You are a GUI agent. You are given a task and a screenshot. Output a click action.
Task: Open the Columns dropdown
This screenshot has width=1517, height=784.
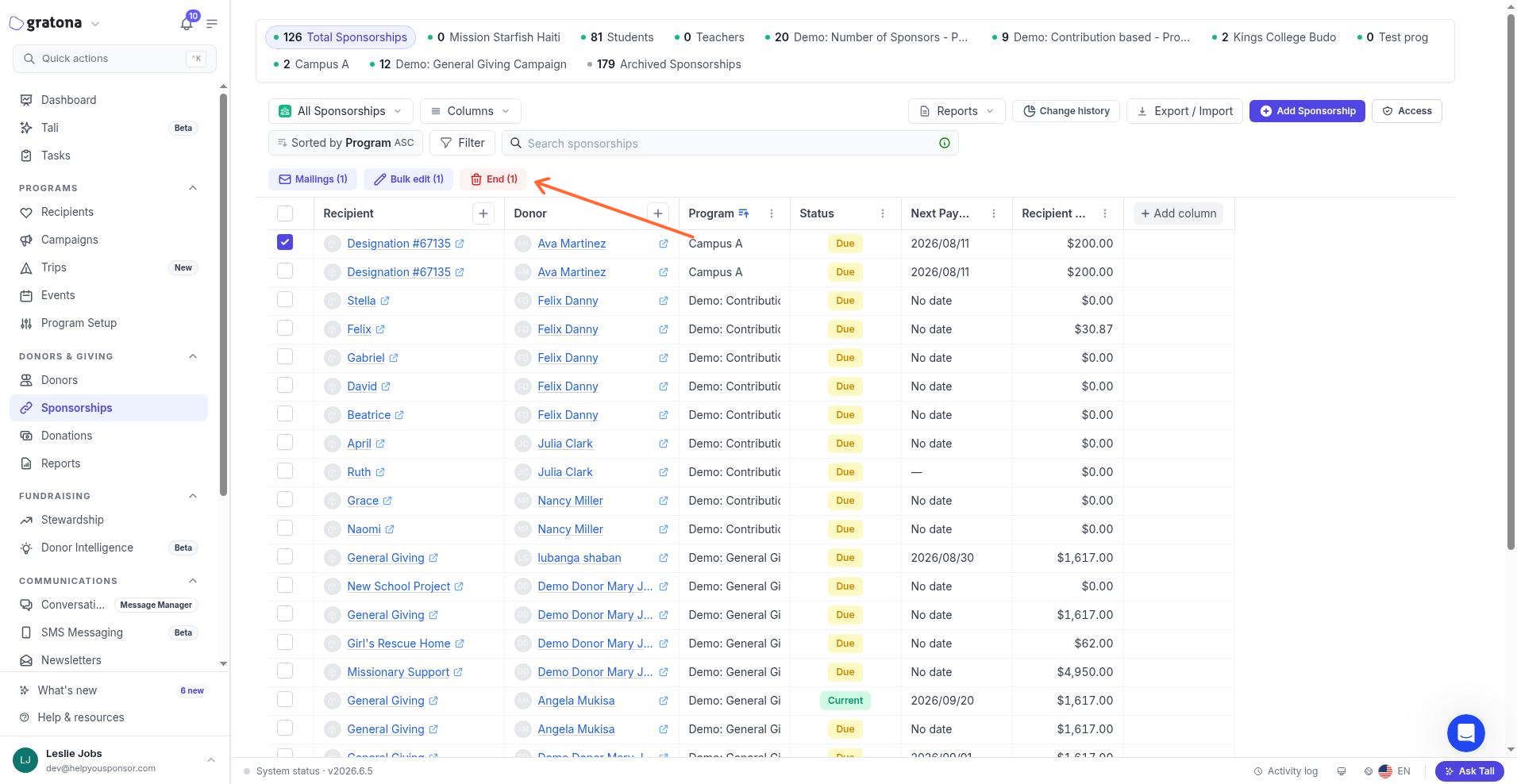(x=471, y=111)
